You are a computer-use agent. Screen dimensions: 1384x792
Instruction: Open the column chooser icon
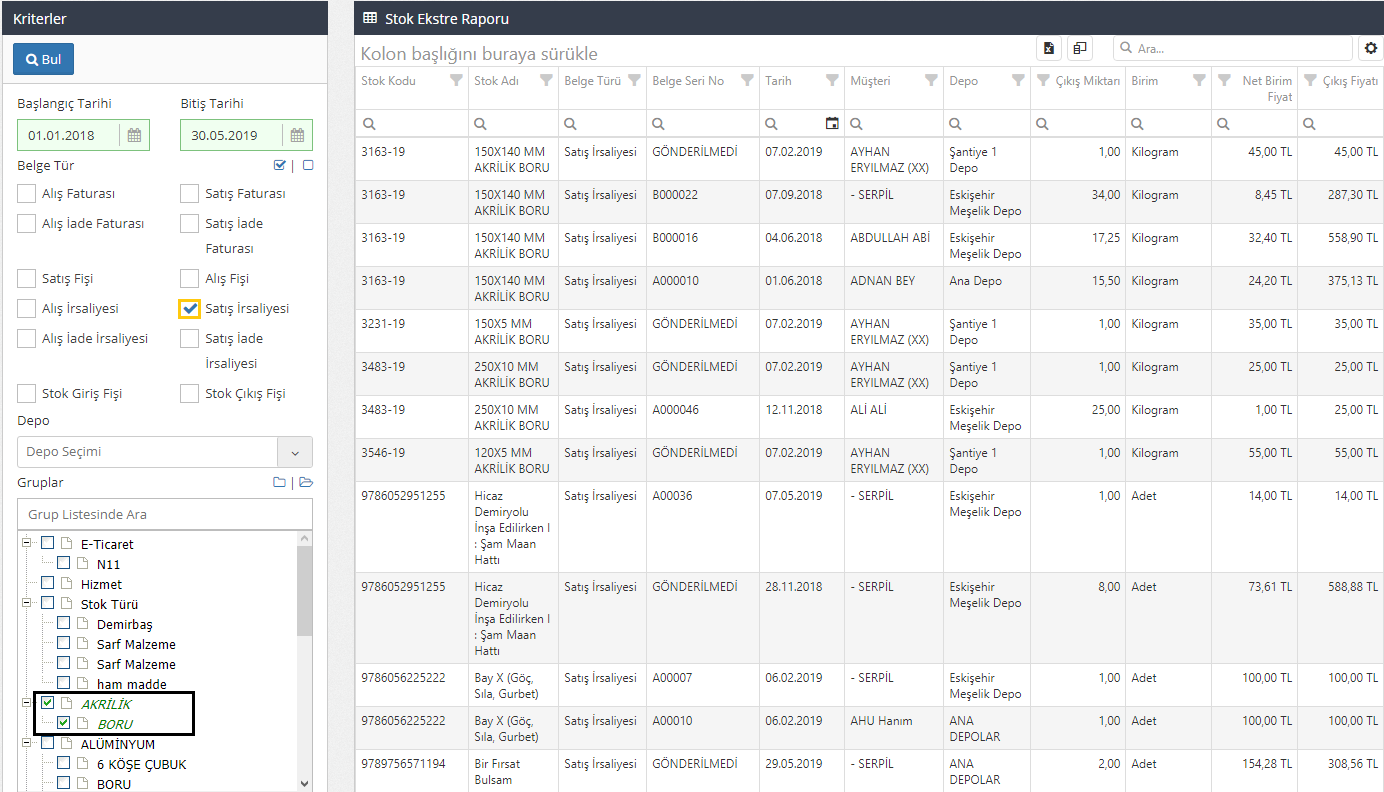pos(1080,48)
